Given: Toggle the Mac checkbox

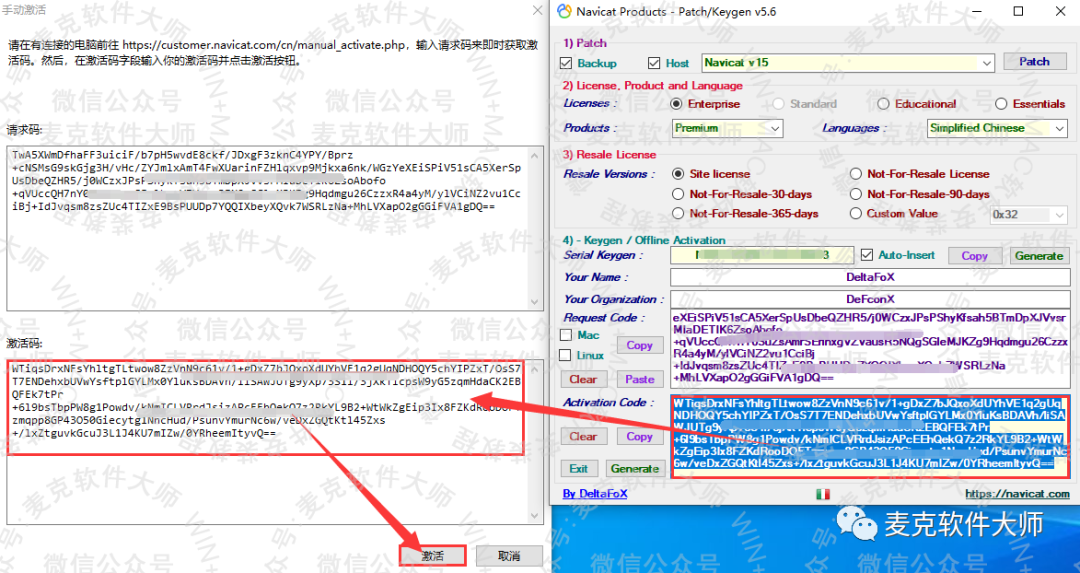Looking at the screenshot, I should (x=566, y=335).
